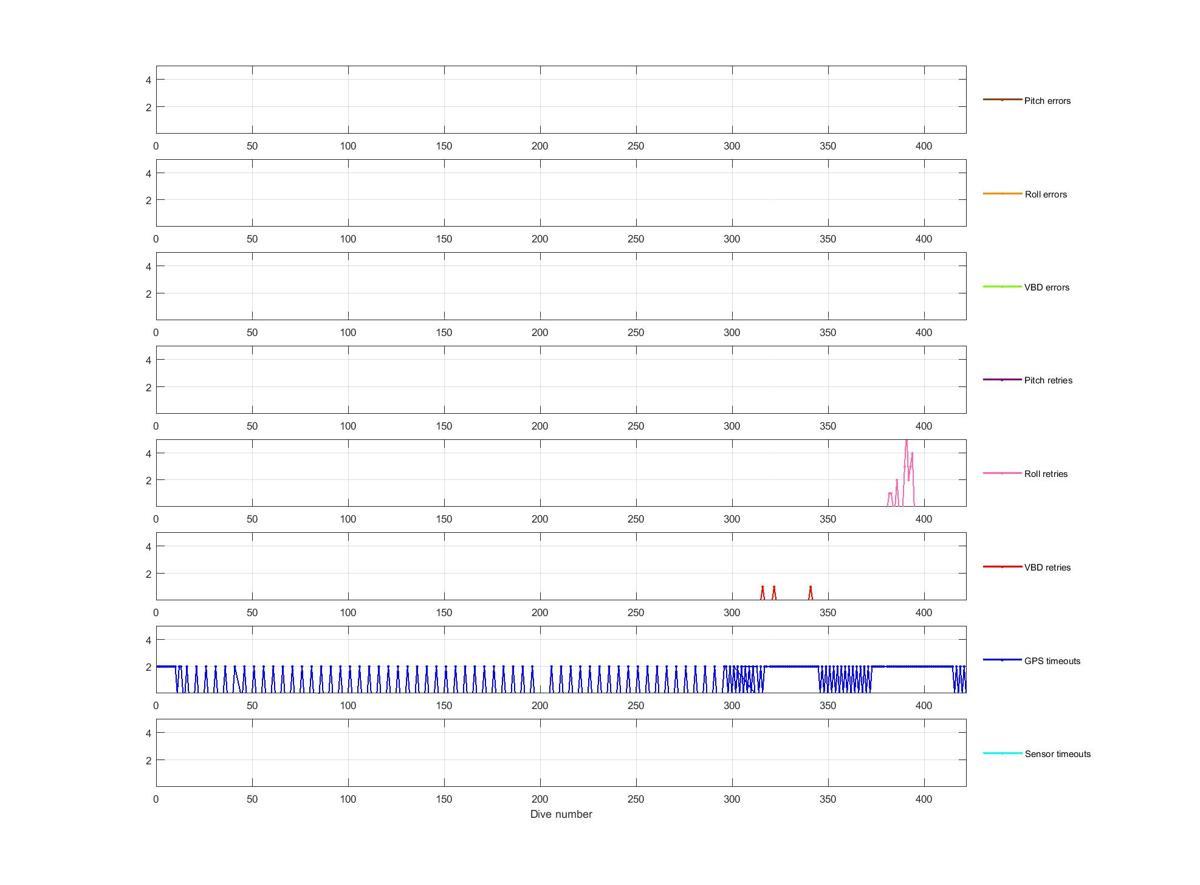The height and width of the screenshot is (885, 1200).
Task: Select the Roll retries legend label
Action: pos(1046,474)
